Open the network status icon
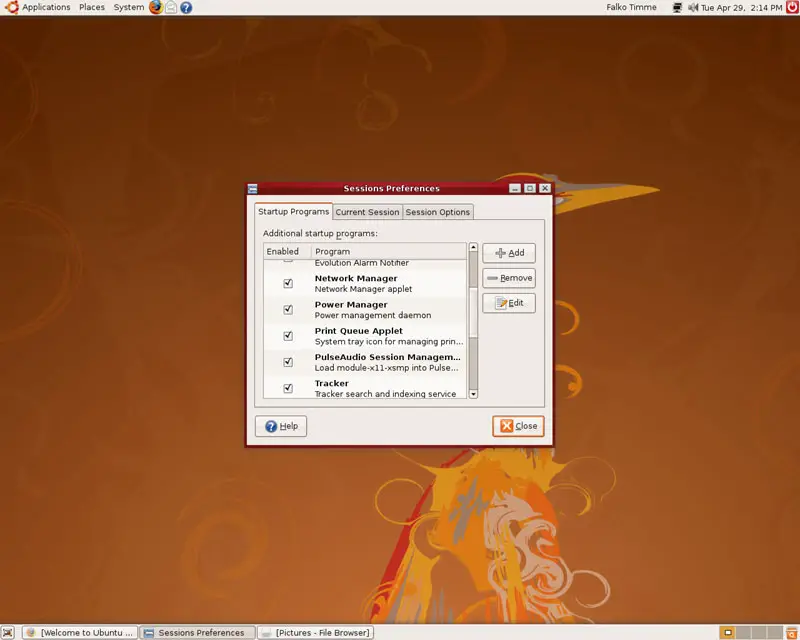 (677, 8)
